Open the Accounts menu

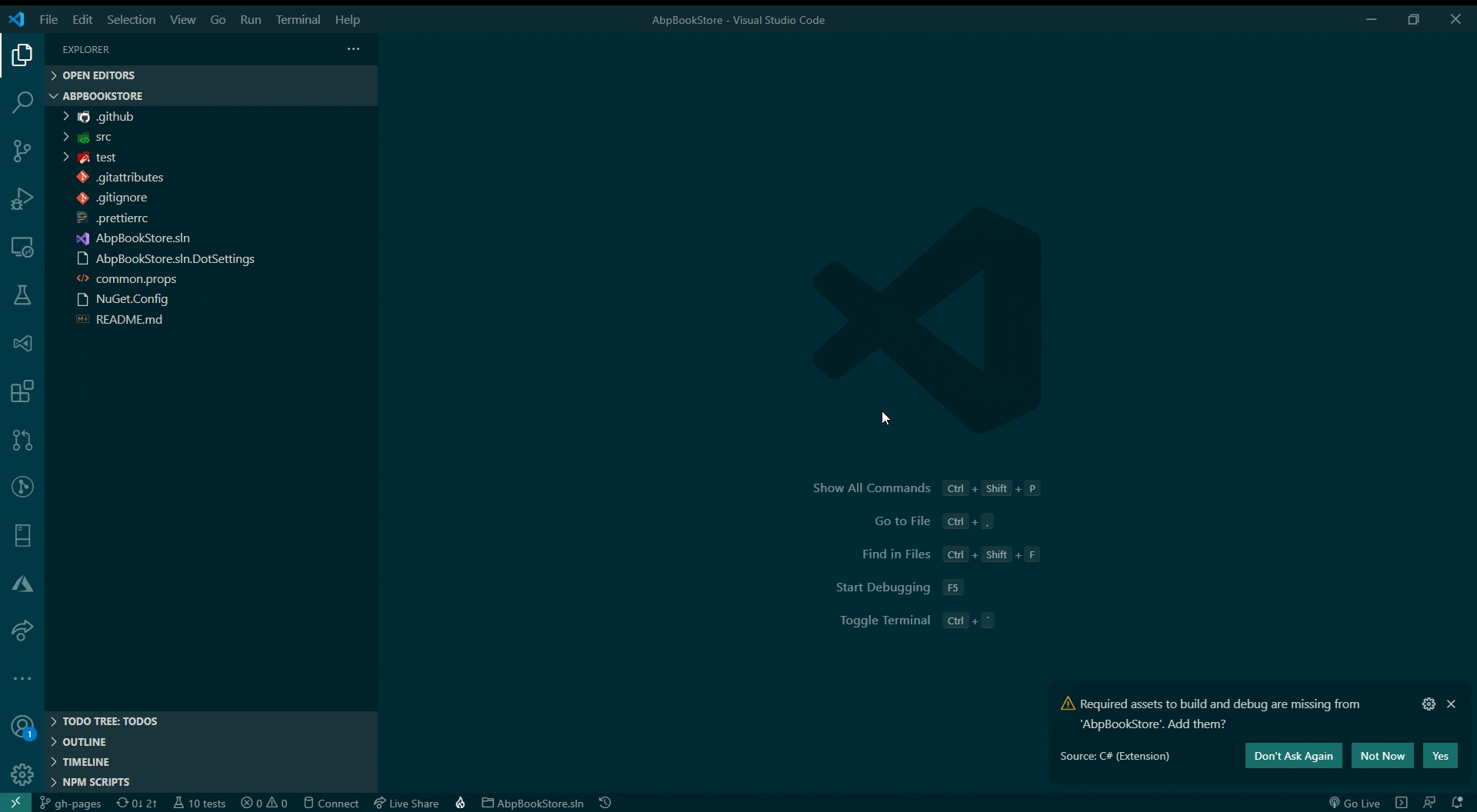coord(22,727)
